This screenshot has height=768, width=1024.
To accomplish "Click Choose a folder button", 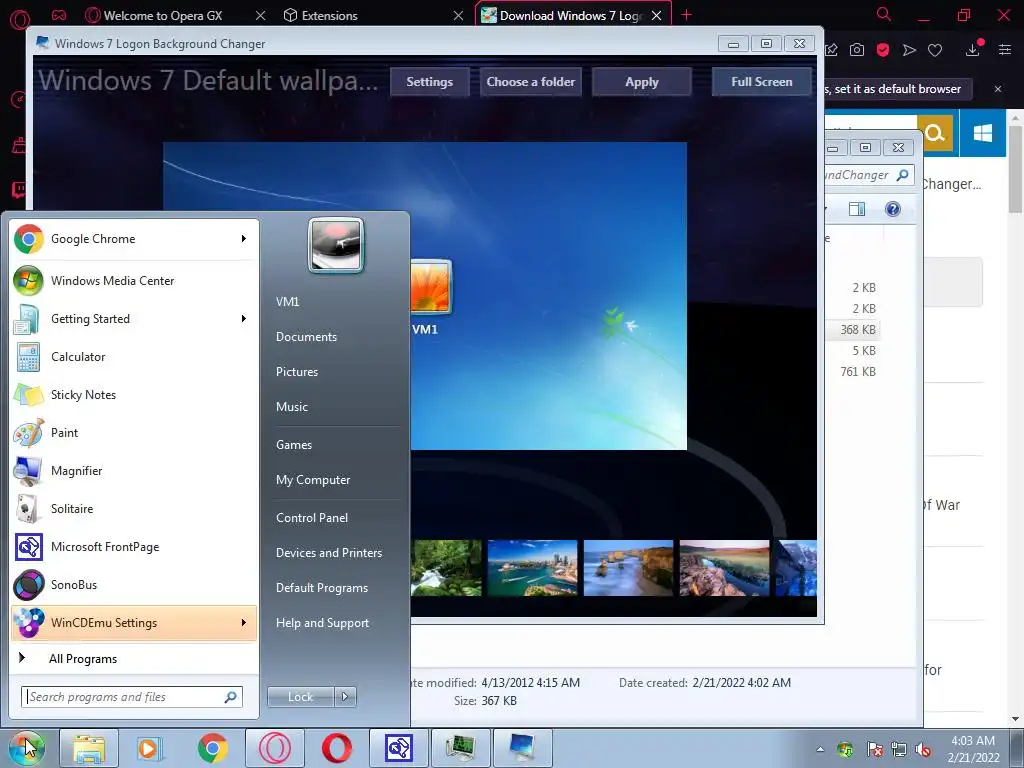I will [531, 82].
